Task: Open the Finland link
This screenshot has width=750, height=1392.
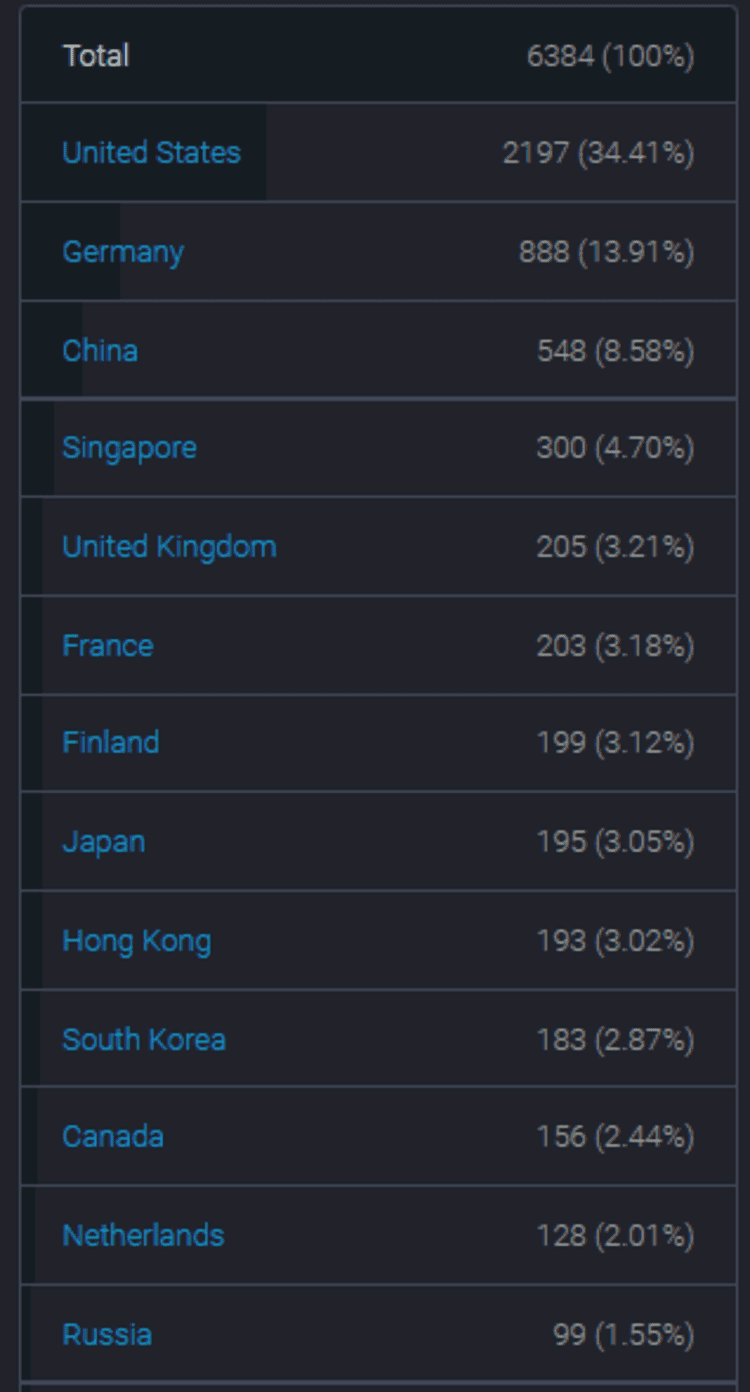Action: click(x=111, y=743)
